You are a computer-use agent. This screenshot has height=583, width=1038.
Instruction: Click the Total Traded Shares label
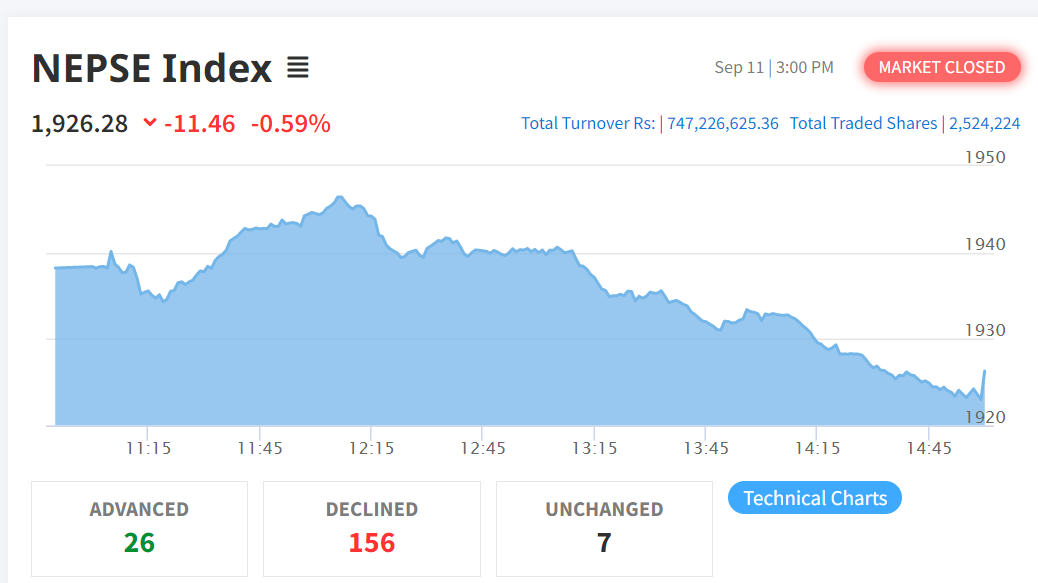tap(863, 123)
